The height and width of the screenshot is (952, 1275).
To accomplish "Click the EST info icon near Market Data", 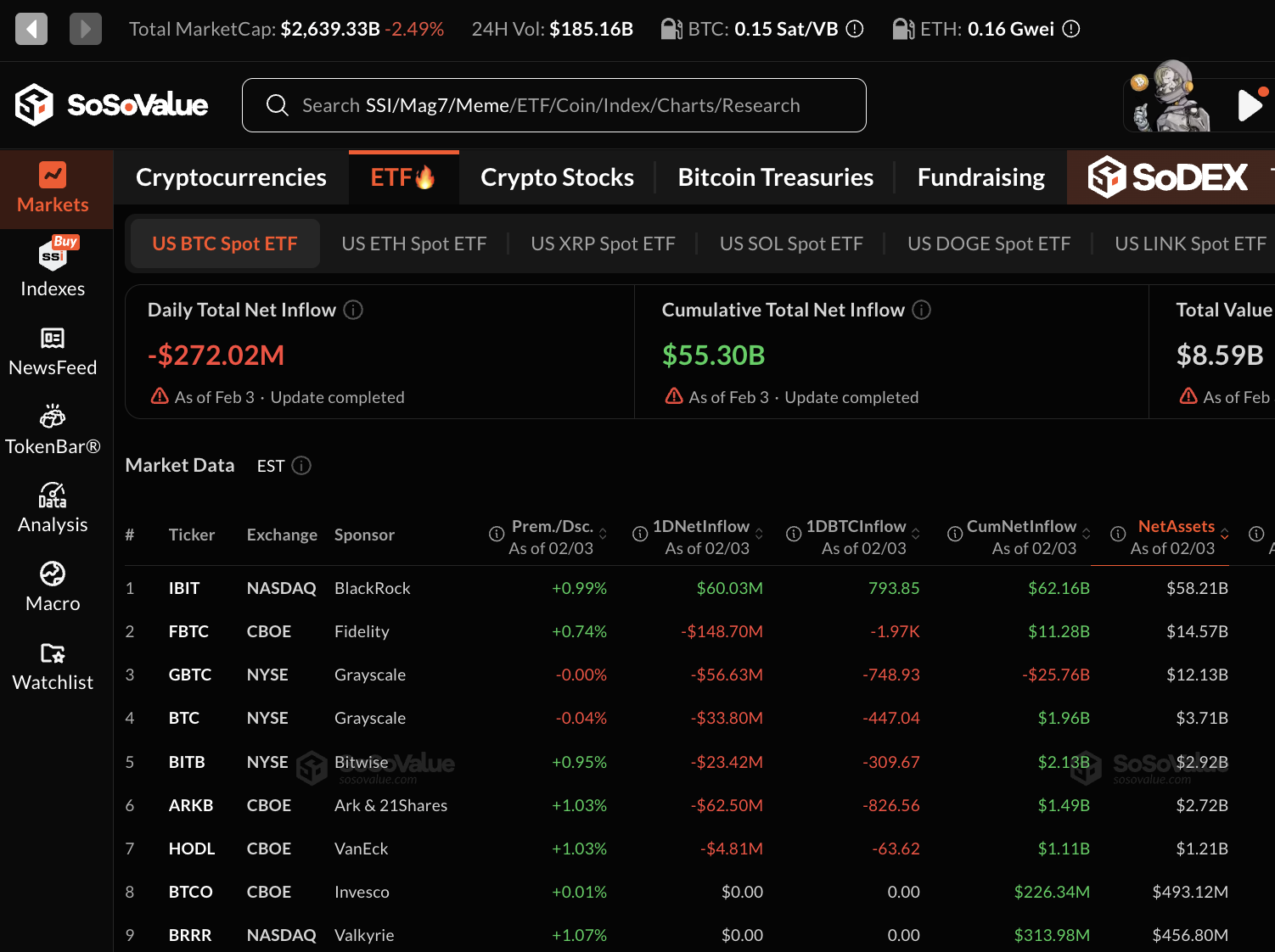I will tap(303, 465).
